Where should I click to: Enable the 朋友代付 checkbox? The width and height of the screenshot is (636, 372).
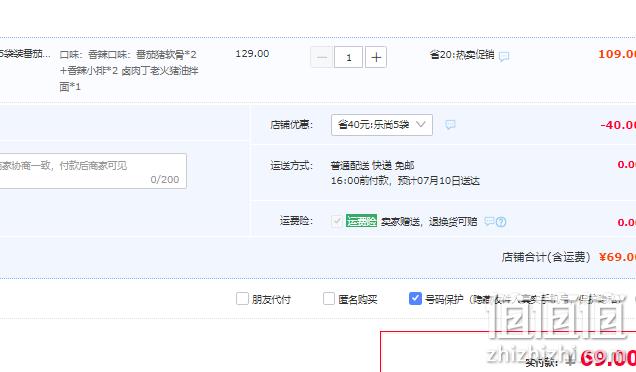[x=242, y=299]
